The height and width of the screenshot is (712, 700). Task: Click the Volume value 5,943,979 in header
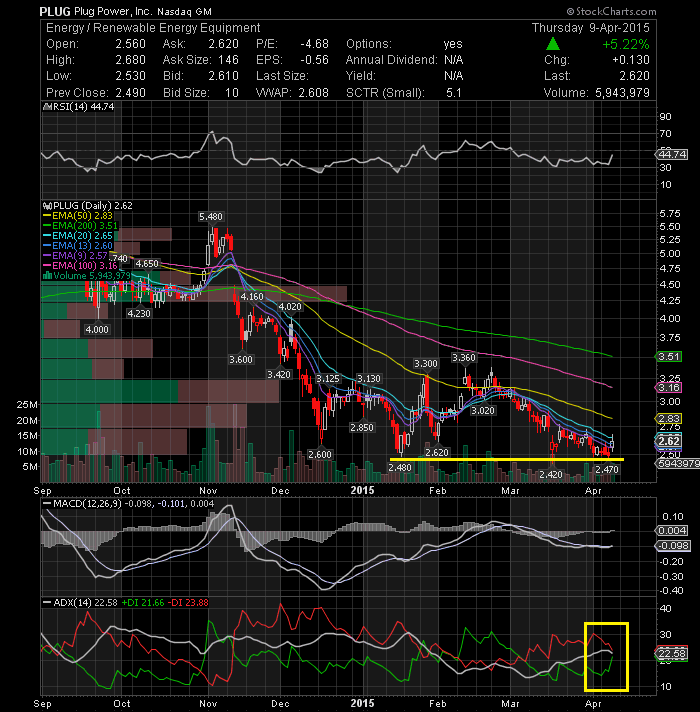(622, 93)
